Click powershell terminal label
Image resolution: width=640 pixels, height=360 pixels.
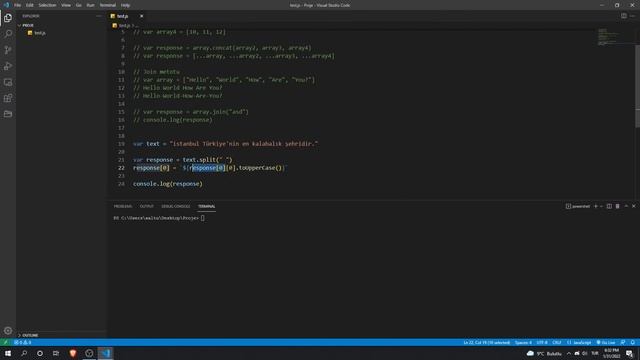pyautogui.click(x=578, y=206)
